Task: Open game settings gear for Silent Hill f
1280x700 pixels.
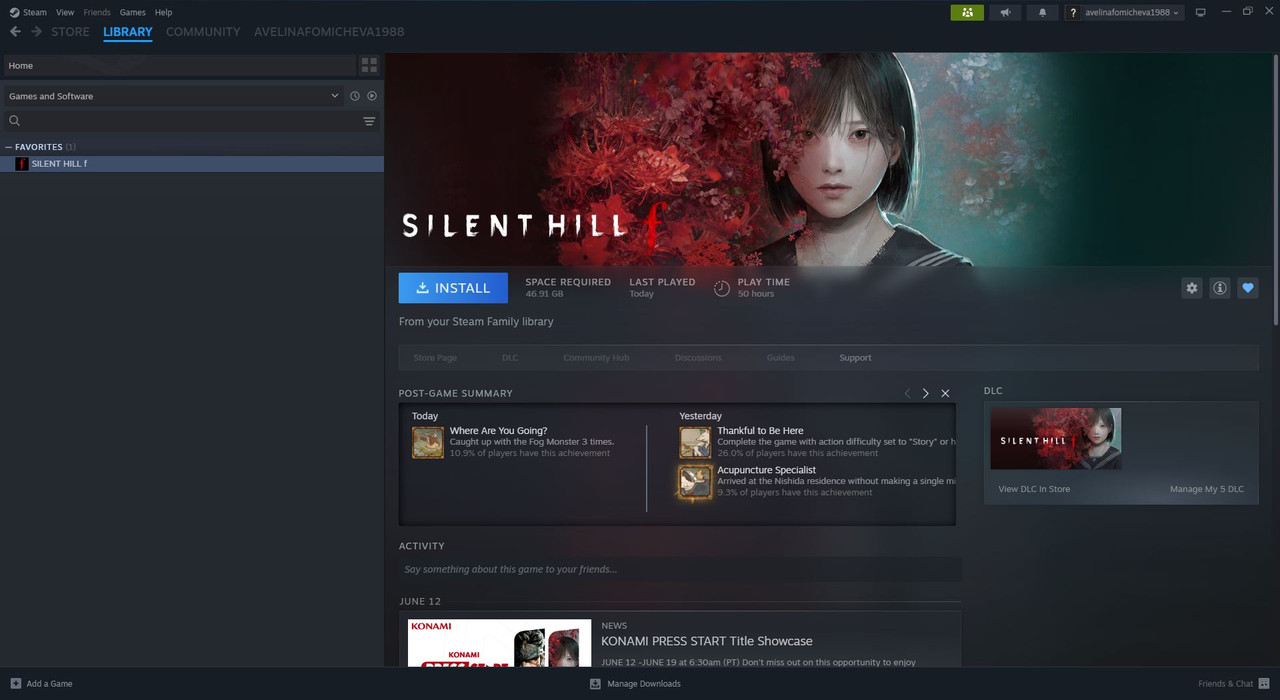Action: 1191,288
